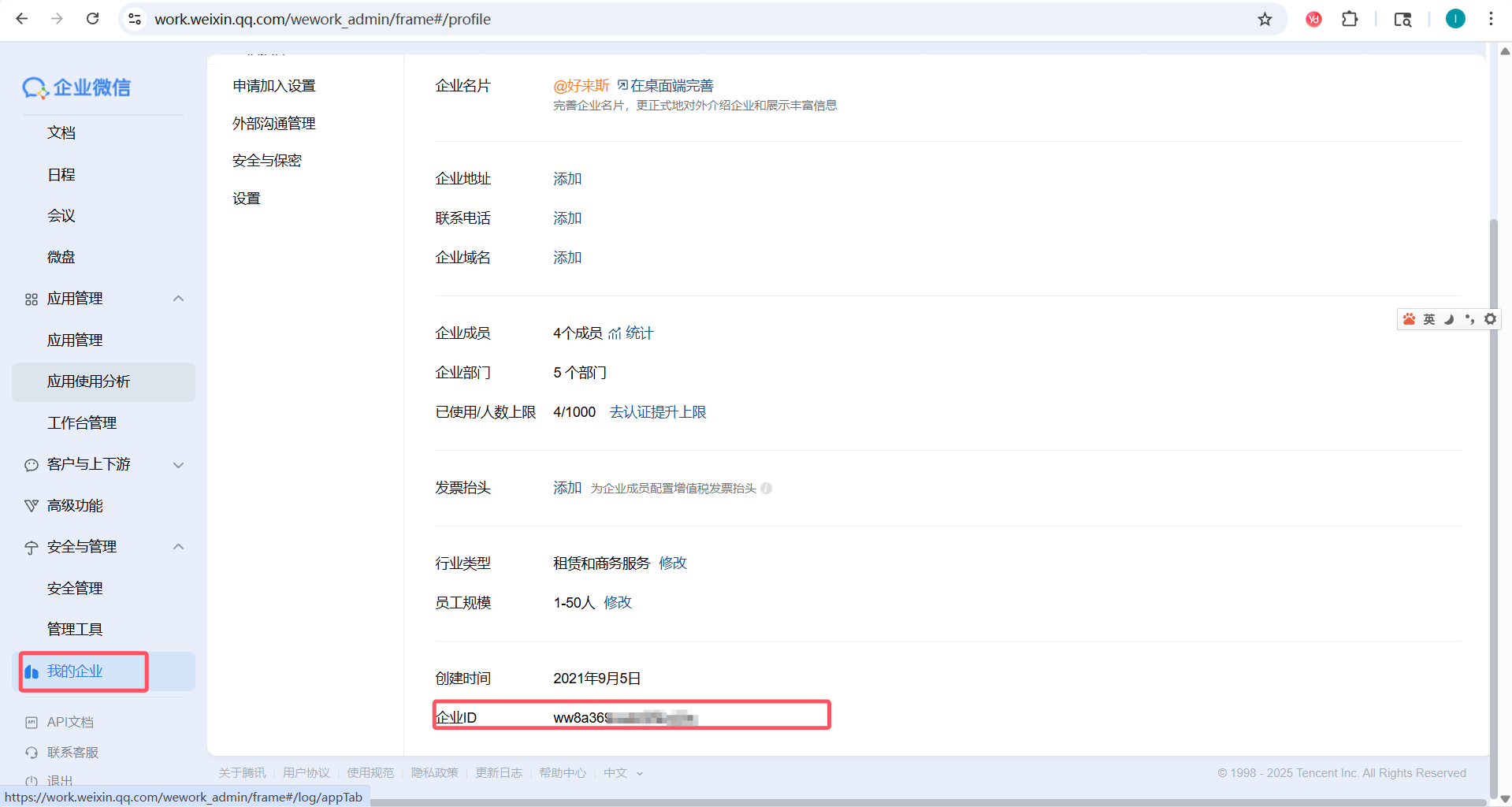Bookmark this page with the star icon
This screenshot has height=807, width=1512.
pos(1265,19)
